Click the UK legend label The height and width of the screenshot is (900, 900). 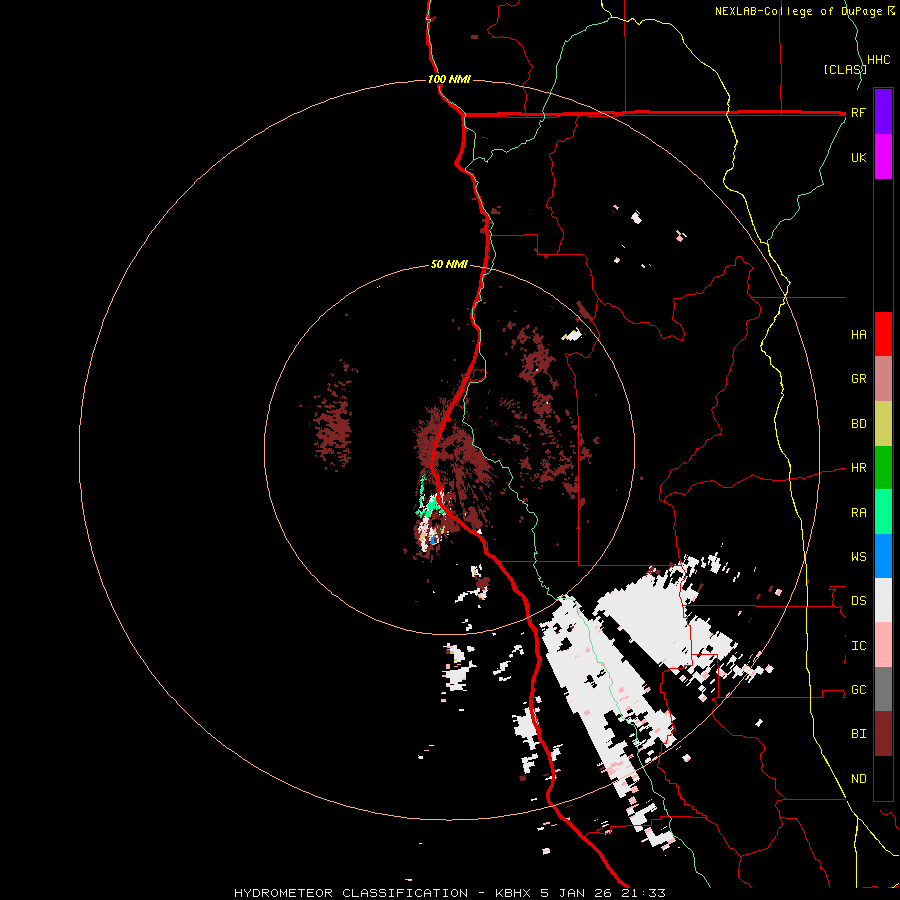[858, 158]
